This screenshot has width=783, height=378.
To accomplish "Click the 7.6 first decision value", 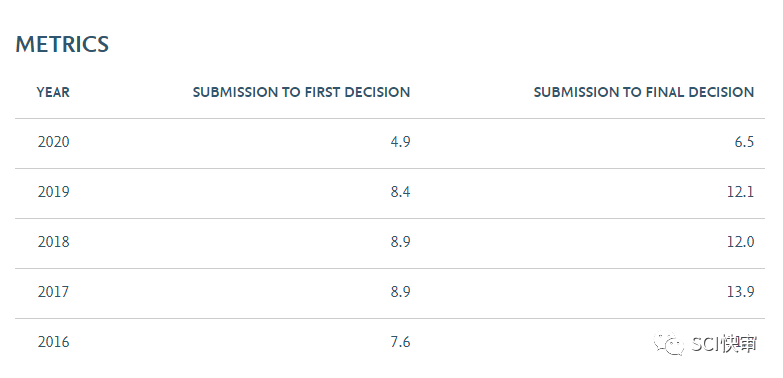I will coord(400,343).
